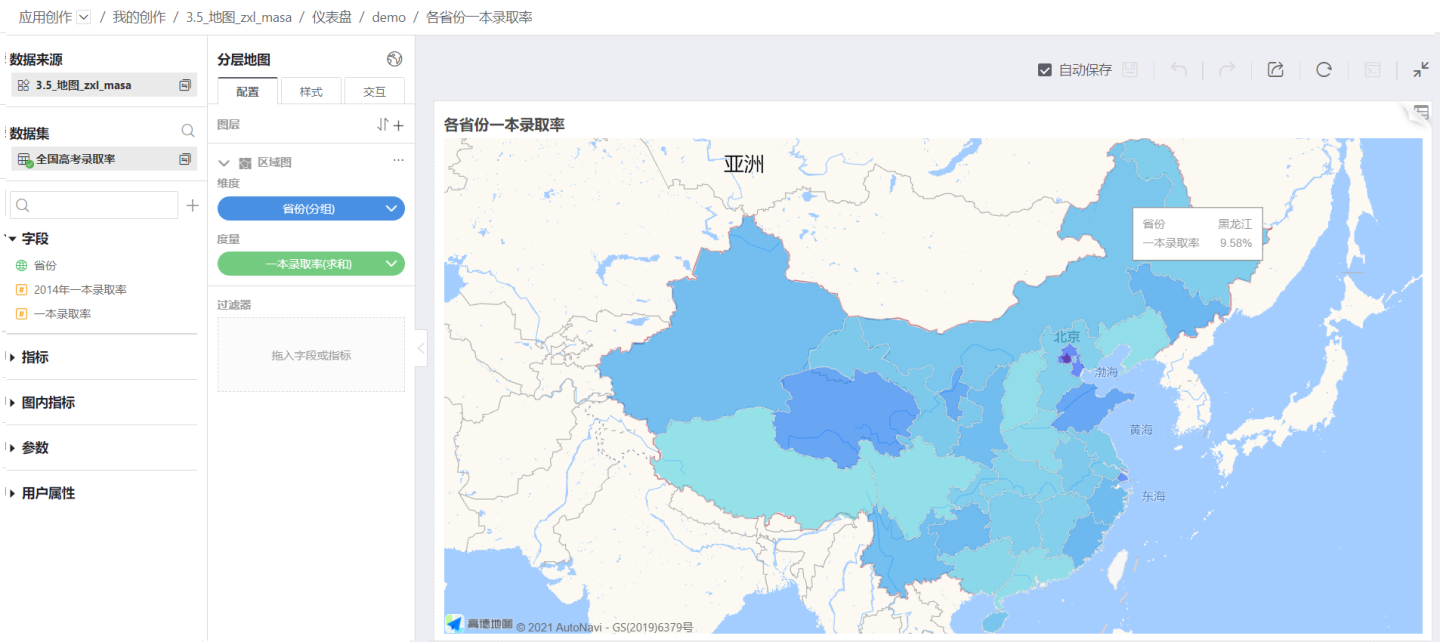Refresh the dashboard with the reload icon
This screenshot has width=1440, height=642.
click(1324, 69)
